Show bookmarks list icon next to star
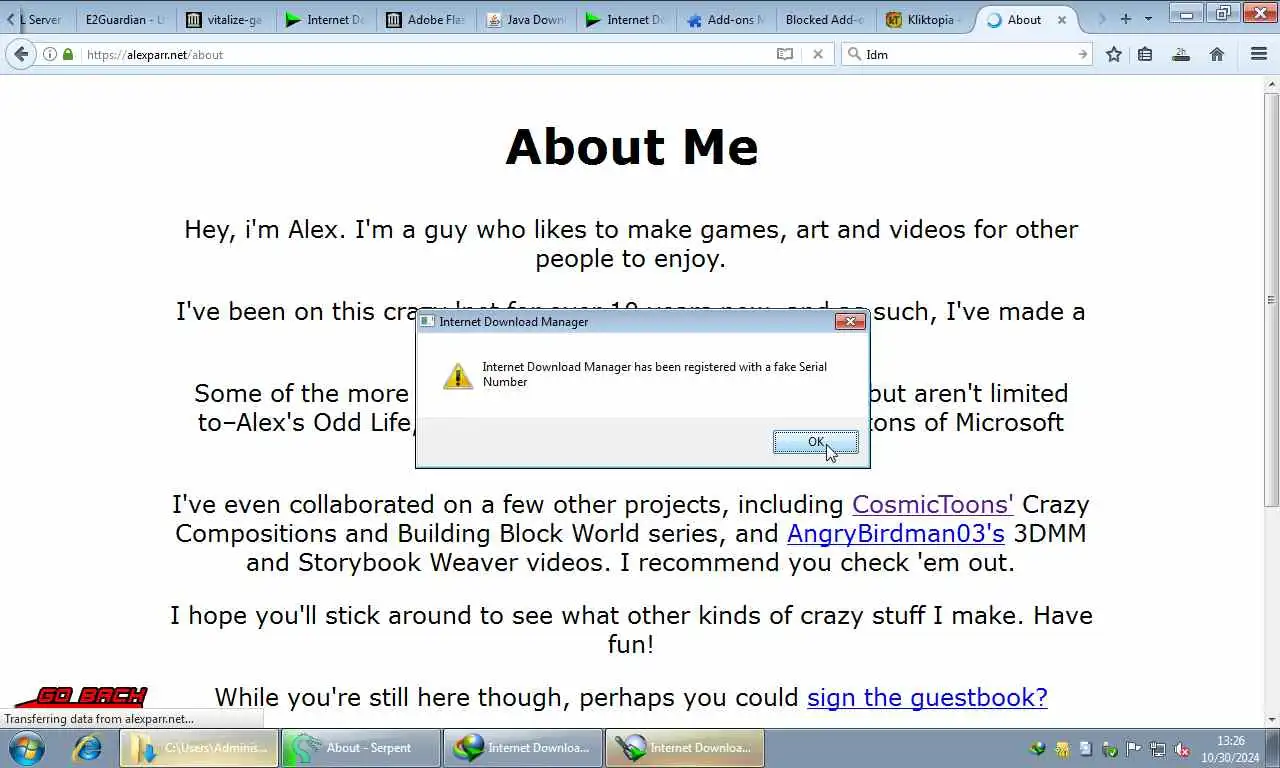The height and width of the screenshot is (768, 1280). tap(1145, 55)
